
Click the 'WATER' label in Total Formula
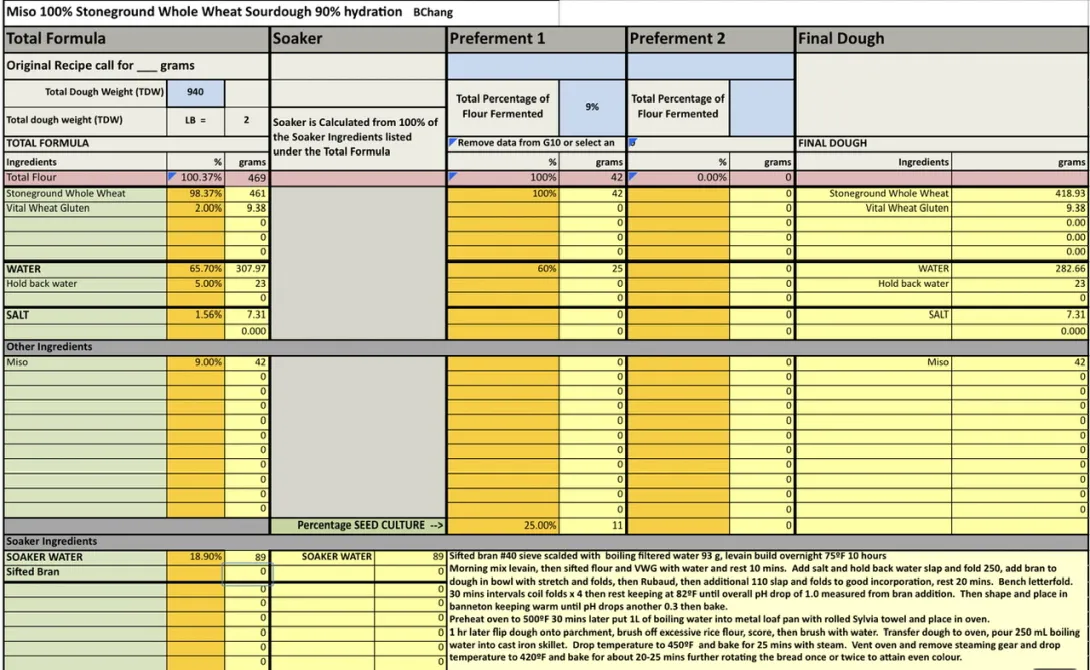(86, 269)
